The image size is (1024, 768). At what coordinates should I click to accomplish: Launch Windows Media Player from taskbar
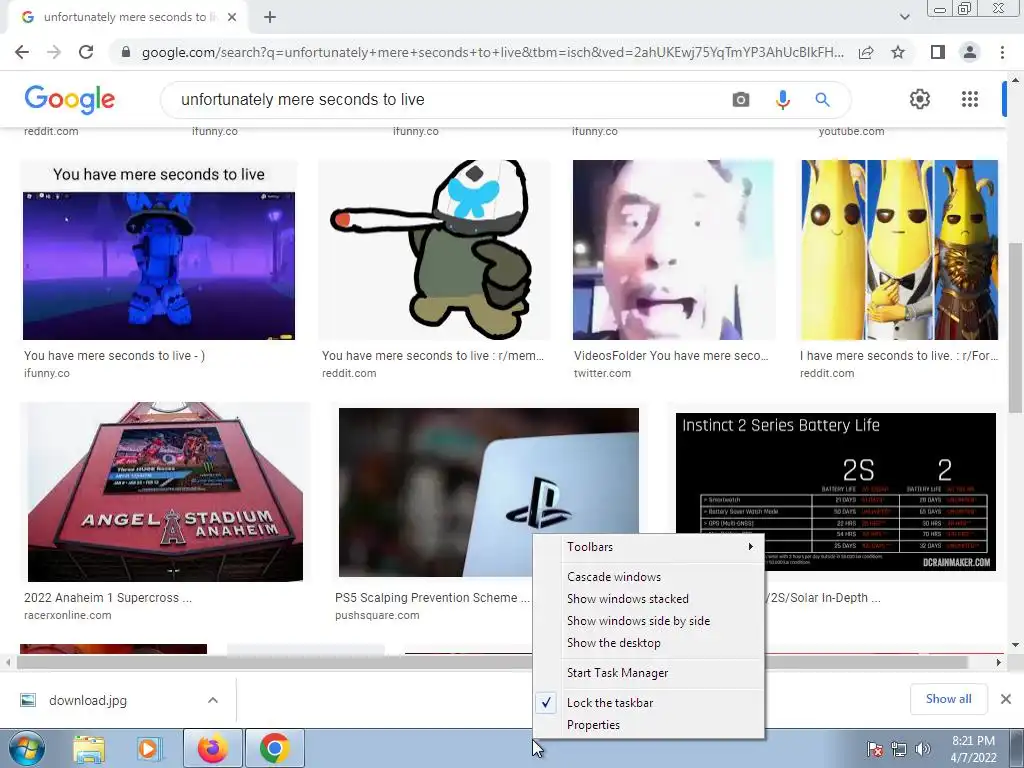tap(150, 748)
